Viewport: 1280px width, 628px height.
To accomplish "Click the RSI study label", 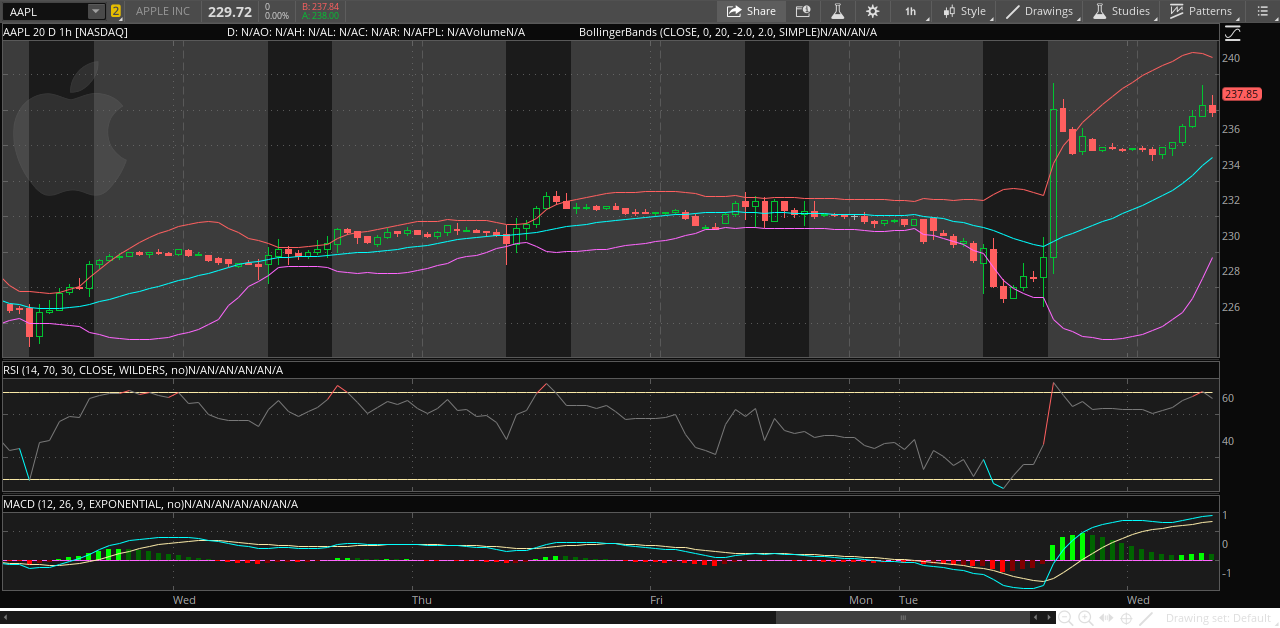I will click(x=143, y=370).
